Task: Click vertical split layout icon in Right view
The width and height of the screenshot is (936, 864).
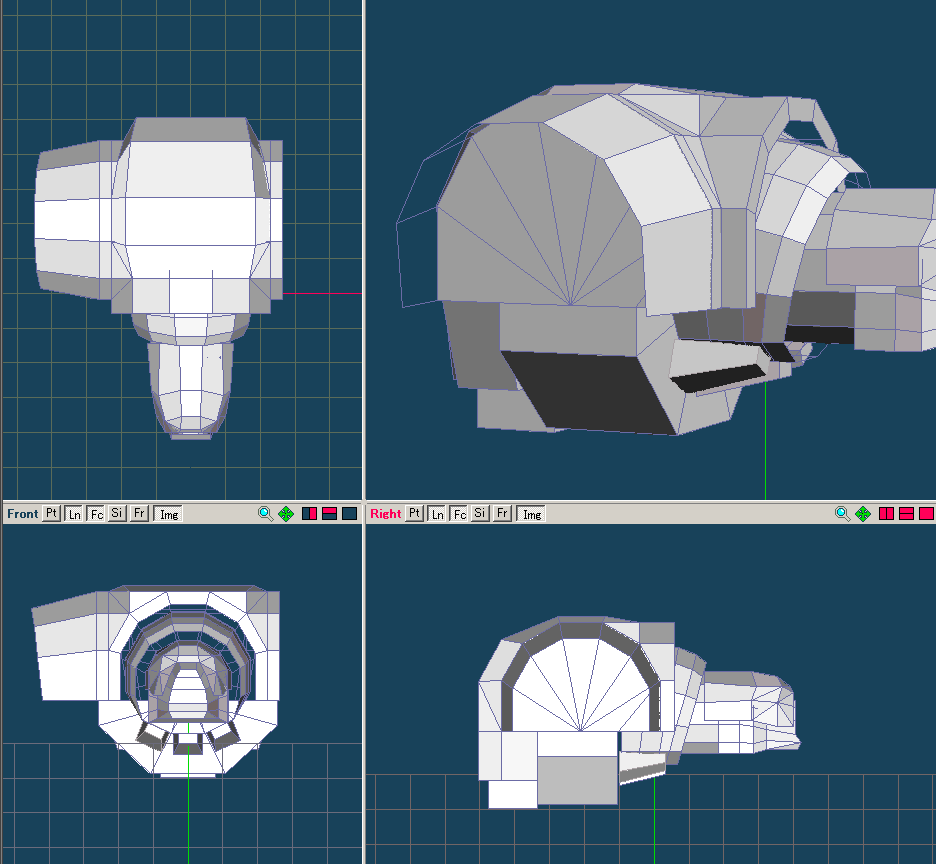Action: click(886, 513)
